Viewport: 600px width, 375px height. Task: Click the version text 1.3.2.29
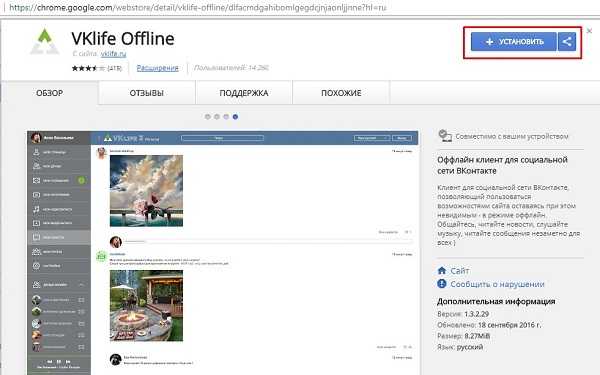click(x=476, y=314)
